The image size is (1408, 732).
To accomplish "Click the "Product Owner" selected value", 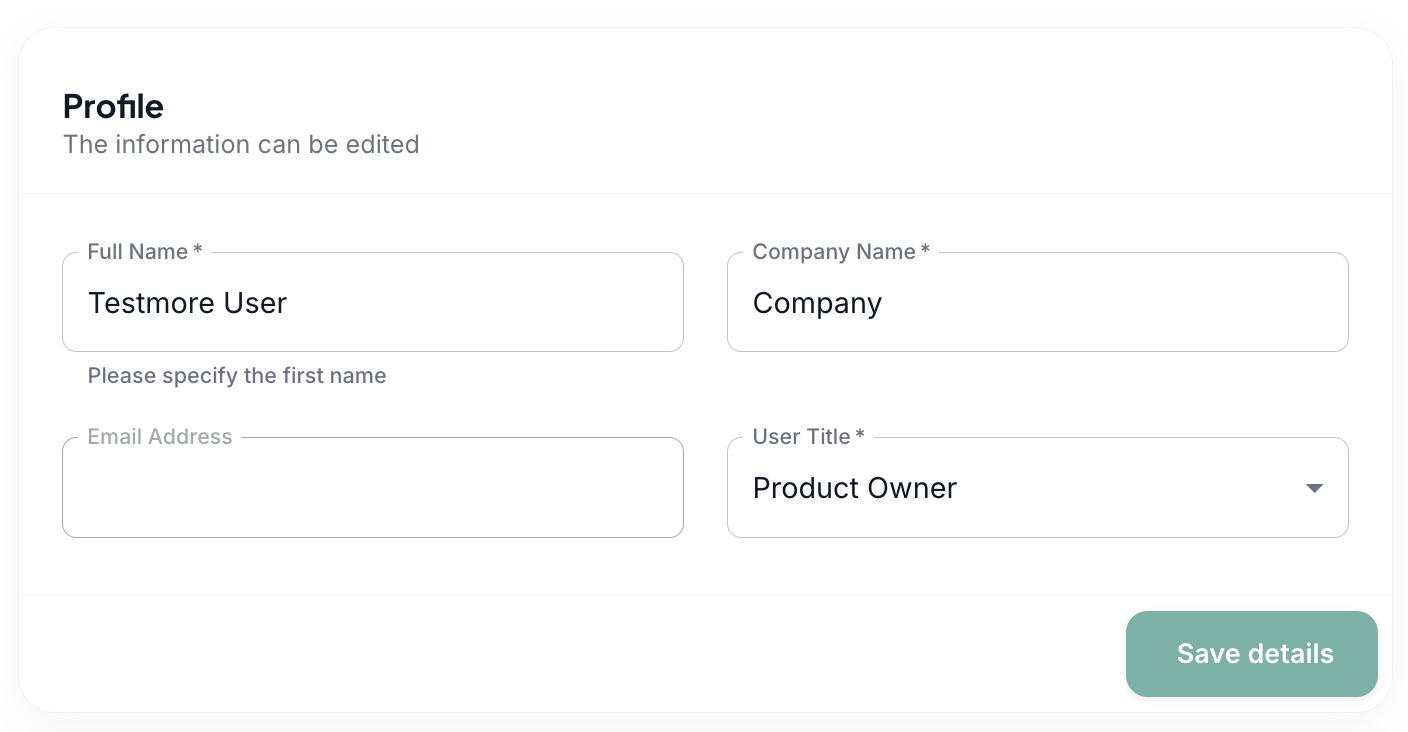I will point(855,488).
